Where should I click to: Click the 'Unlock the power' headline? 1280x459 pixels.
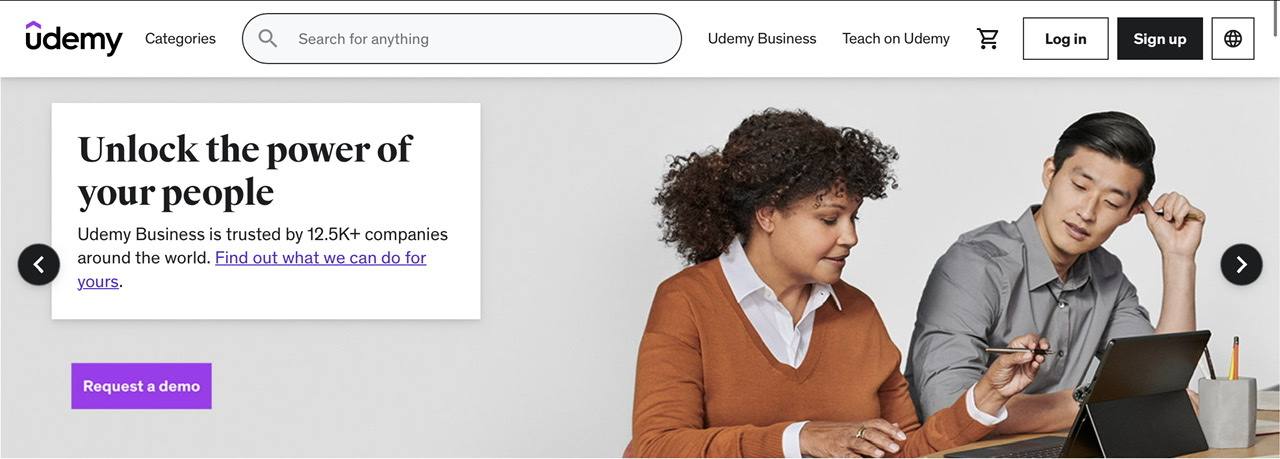coord(244,170)
